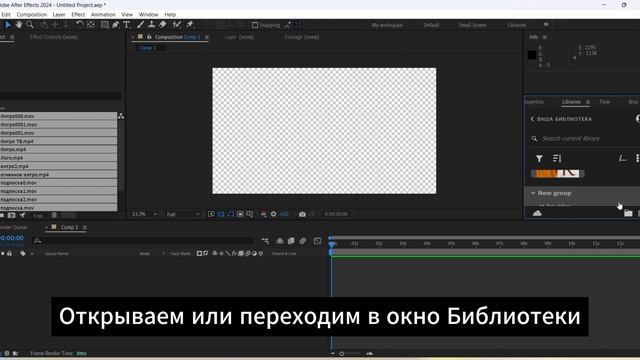Toggle the composition viewer lock icon
Viewport: 640px width, 360px height.
tap(149, 37)
